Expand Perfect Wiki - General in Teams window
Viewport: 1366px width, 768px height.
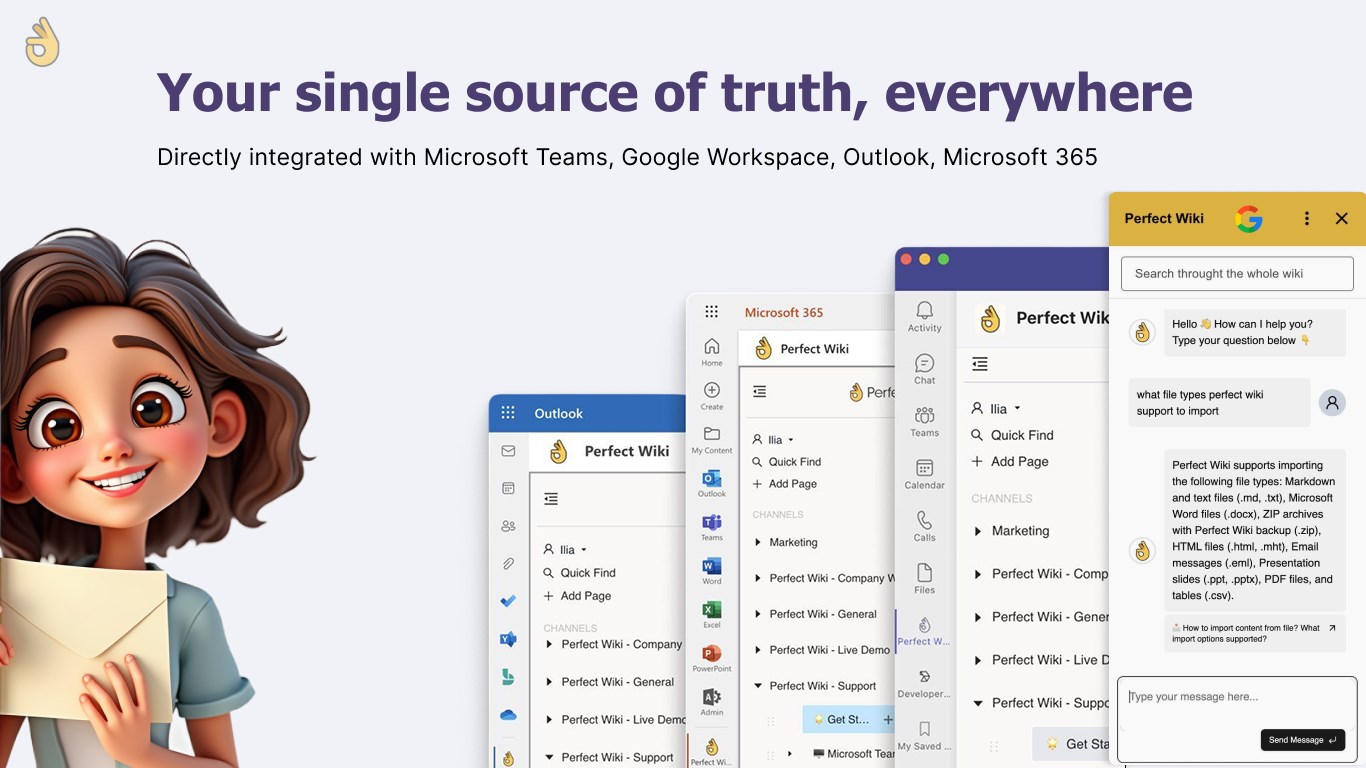pyautogui.click(x=978, y=617)
